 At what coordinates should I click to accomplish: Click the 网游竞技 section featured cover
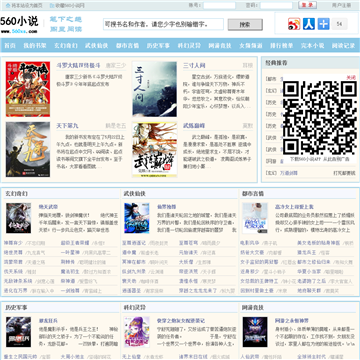[x=255, y=332]
